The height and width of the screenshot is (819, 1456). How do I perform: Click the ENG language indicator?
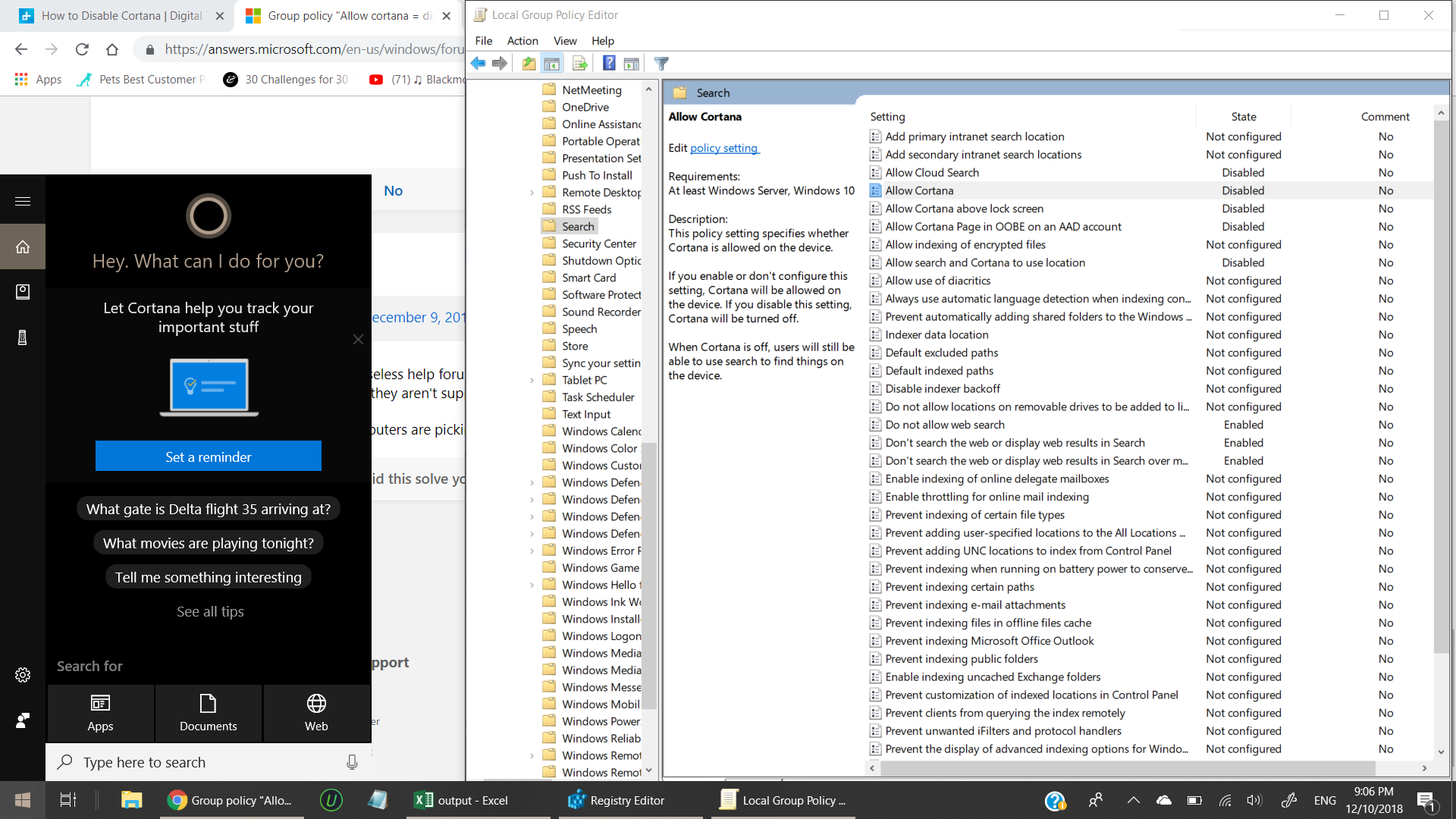(x=1325, y=800)
